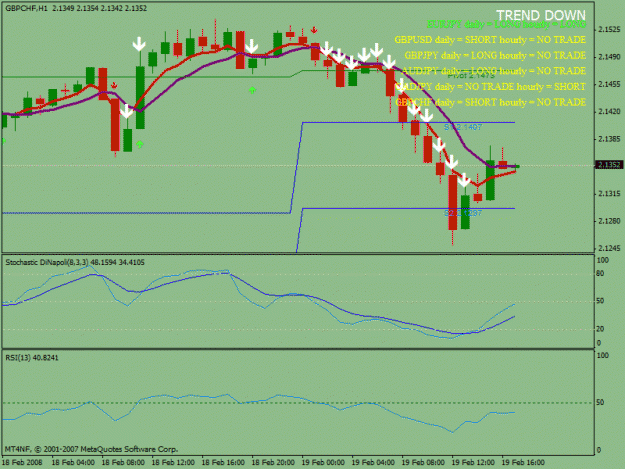625x469 pixels.
Task: Click the 50 level on the RSI scale
Action: [600, 402]
